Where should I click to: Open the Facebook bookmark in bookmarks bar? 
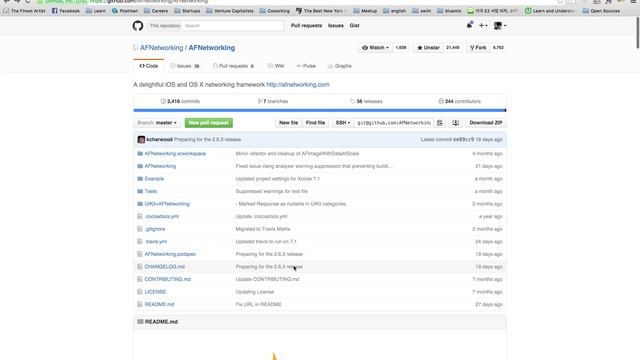tap(66, 11)
